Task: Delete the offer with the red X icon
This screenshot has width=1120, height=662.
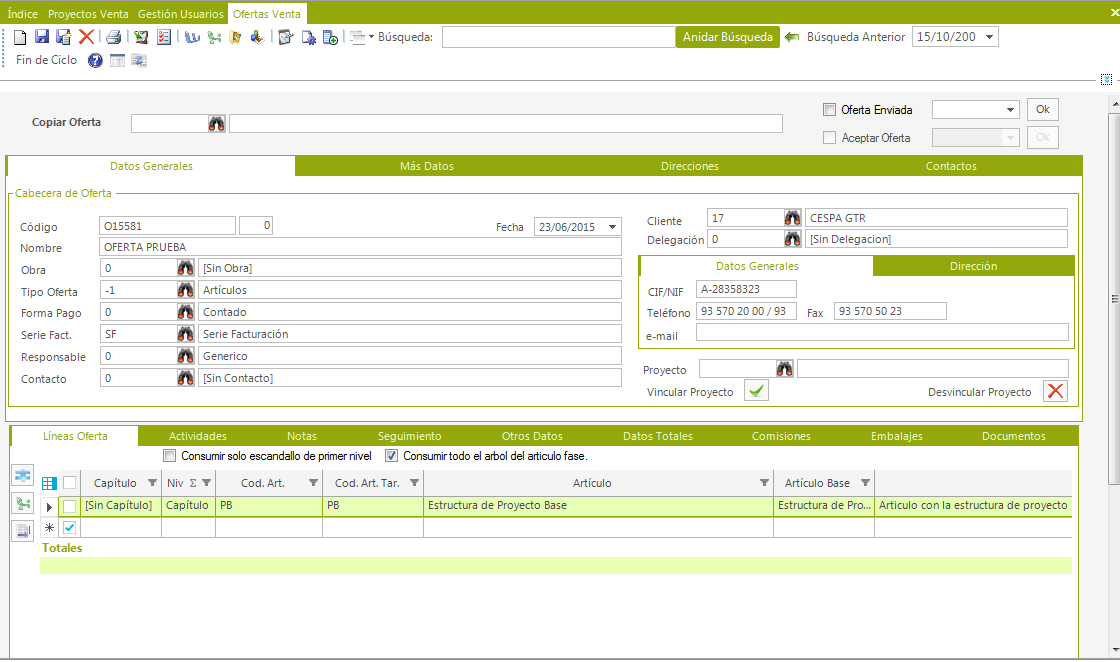Action: tap(85, 36)
